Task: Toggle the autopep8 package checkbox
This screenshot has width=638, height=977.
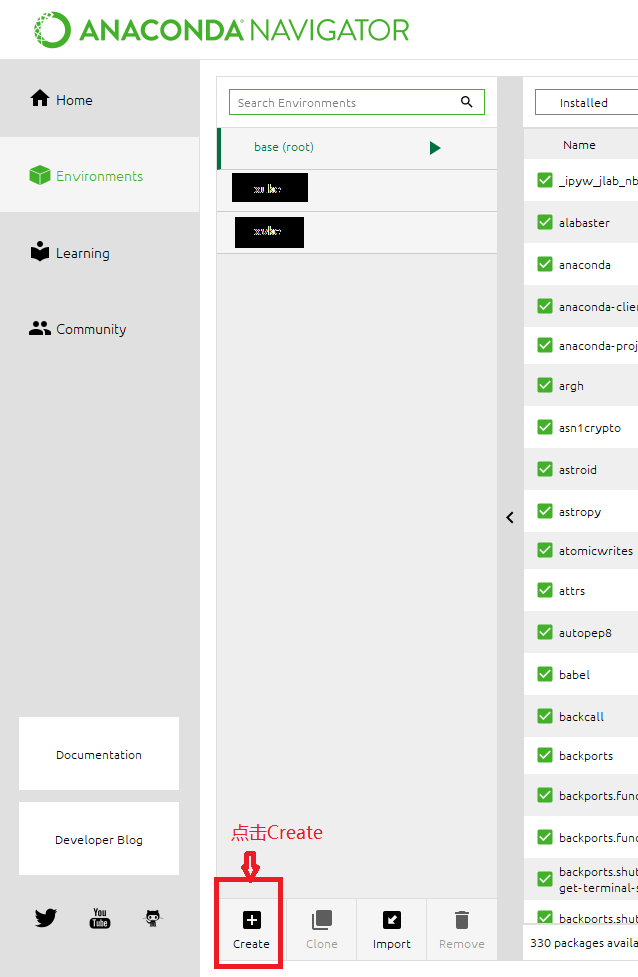Action: point(545,632)
